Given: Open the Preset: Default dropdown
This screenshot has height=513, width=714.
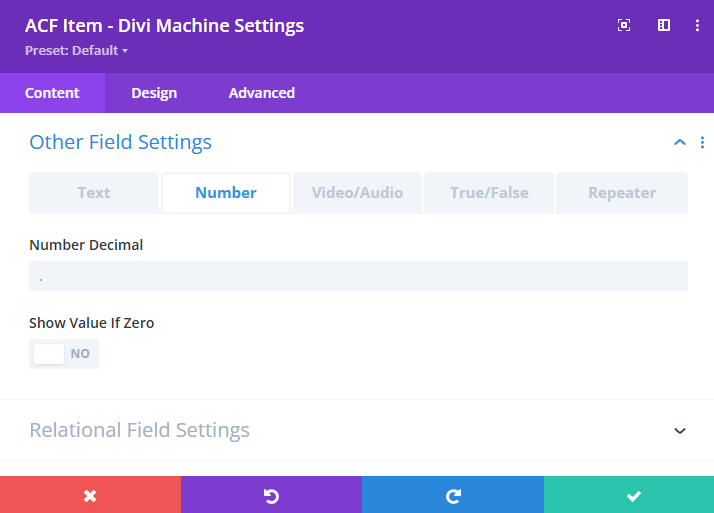Looking at the screenshot, I should coord(76,51).
